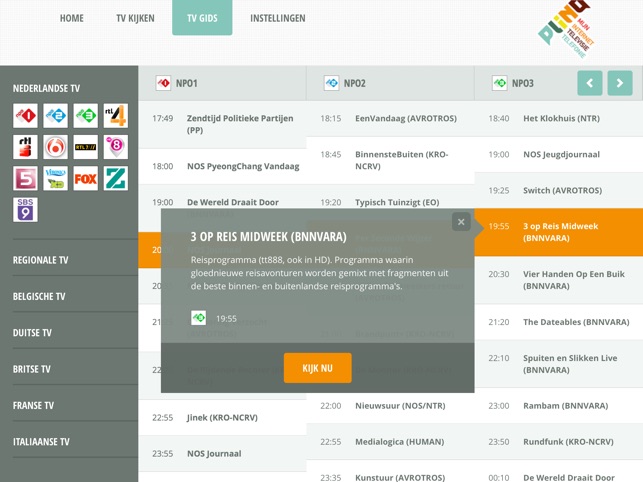Image resolution: width=643 pixels, height=482 pixels.
Task: Select Spuiten en Slikken Live program
Action: (x=559, y=364)
